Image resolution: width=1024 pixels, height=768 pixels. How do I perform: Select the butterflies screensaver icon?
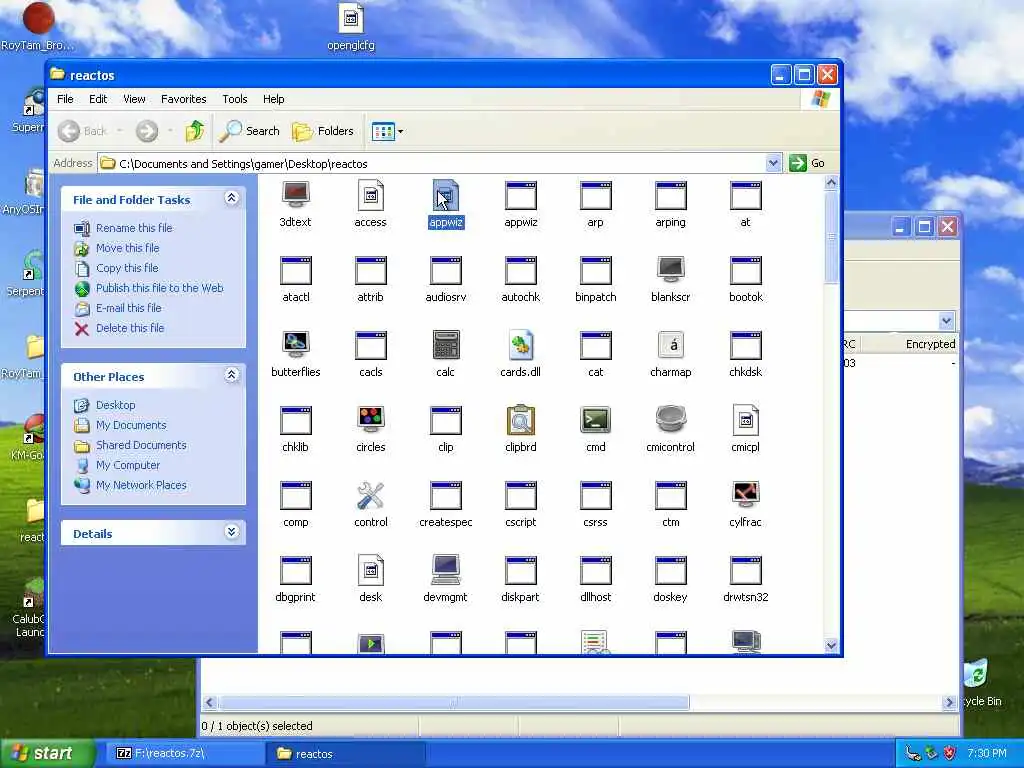pos(295,344)
